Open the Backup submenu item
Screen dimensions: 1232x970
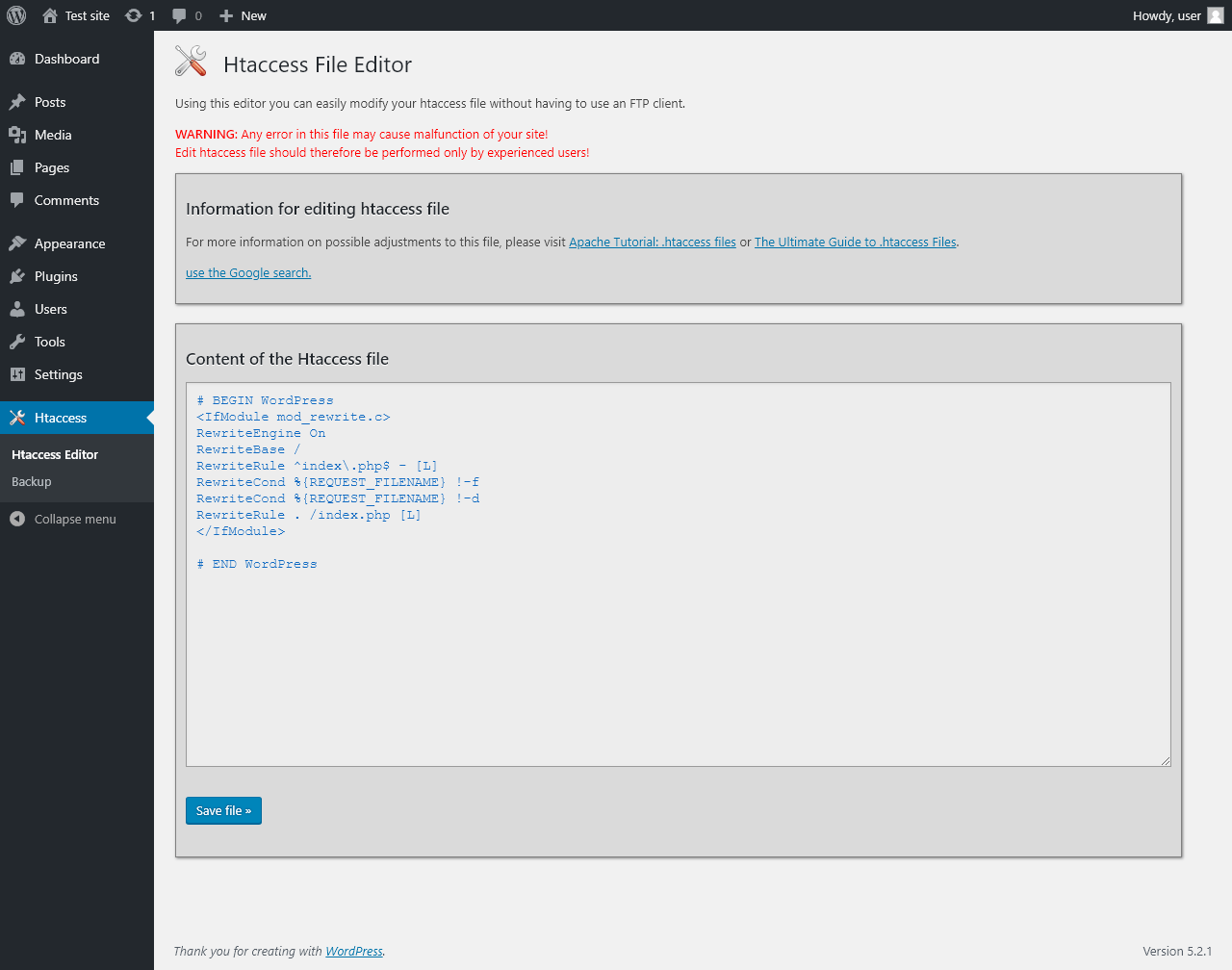32,481
